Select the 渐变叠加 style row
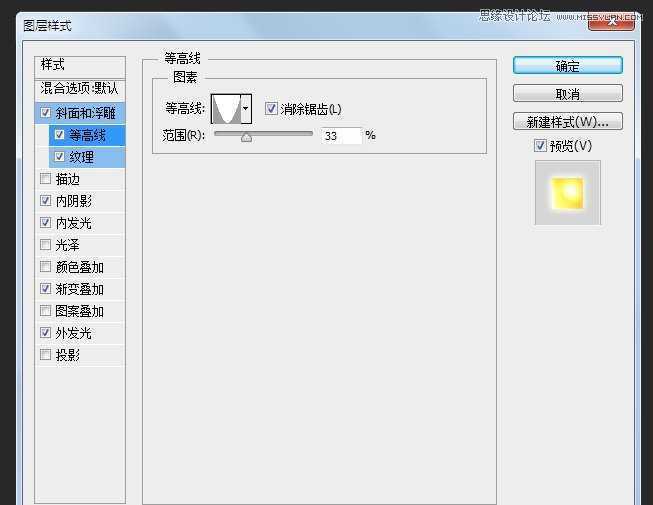Viewport: 653px width, 505px height. click(80, 289)
